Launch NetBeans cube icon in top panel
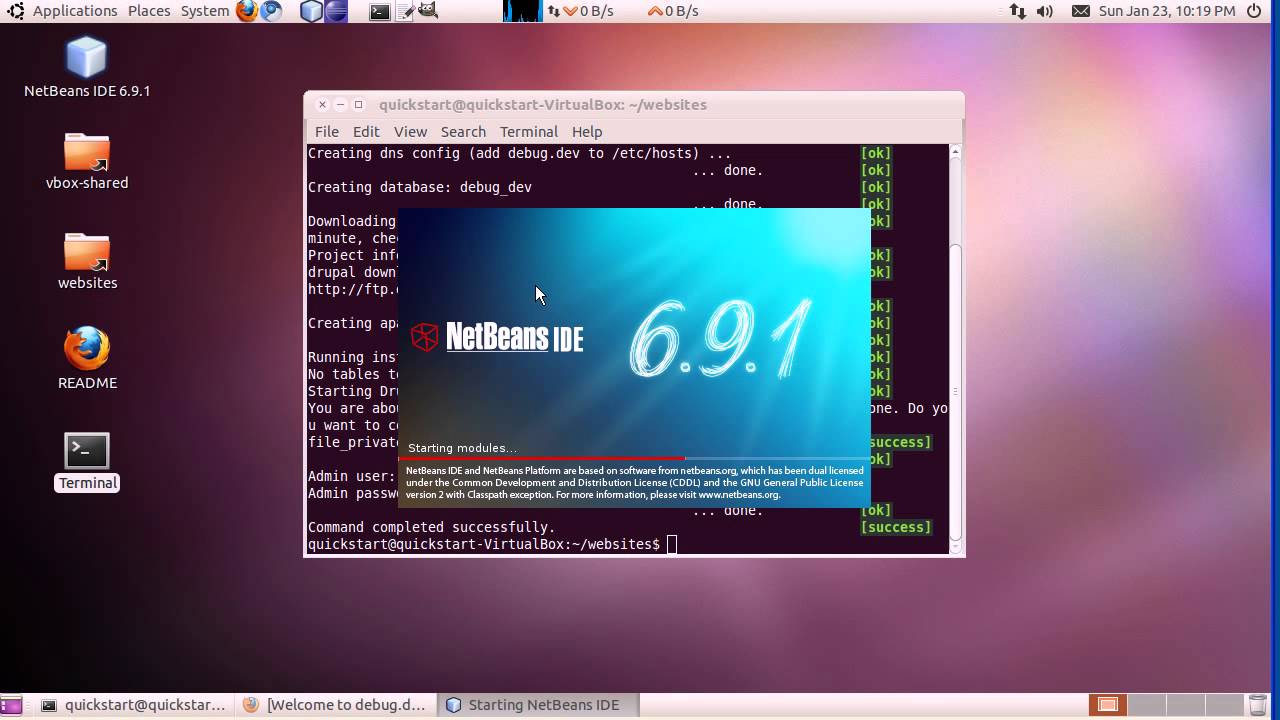The width and height of the screenshot is (1280, 720). [311, 11]
